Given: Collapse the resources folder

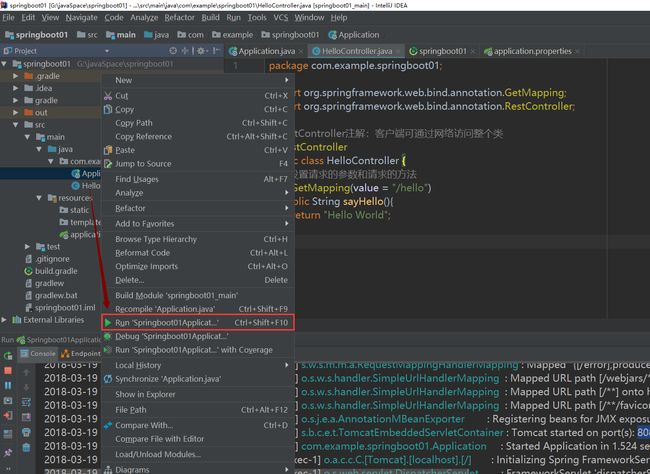Looking at the screenshot, I should point(39,198).
